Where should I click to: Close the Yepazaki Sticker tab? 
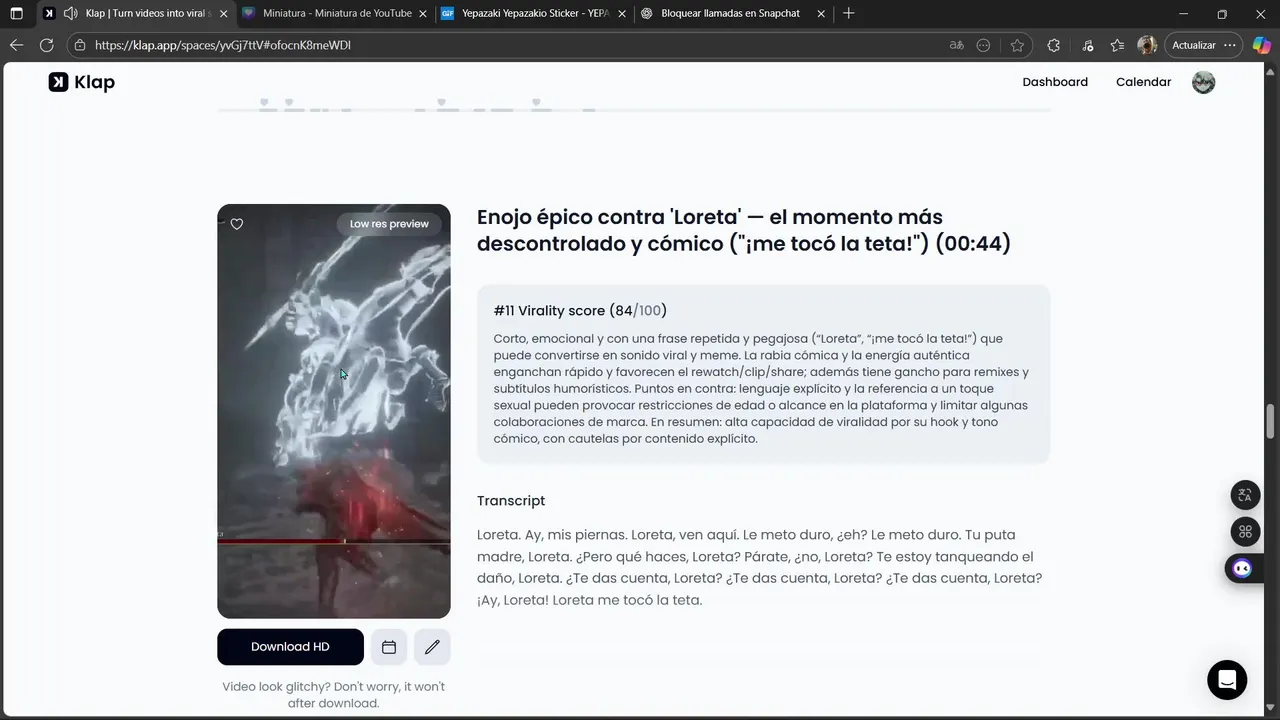pyautogui.click(x=622, y=13)
